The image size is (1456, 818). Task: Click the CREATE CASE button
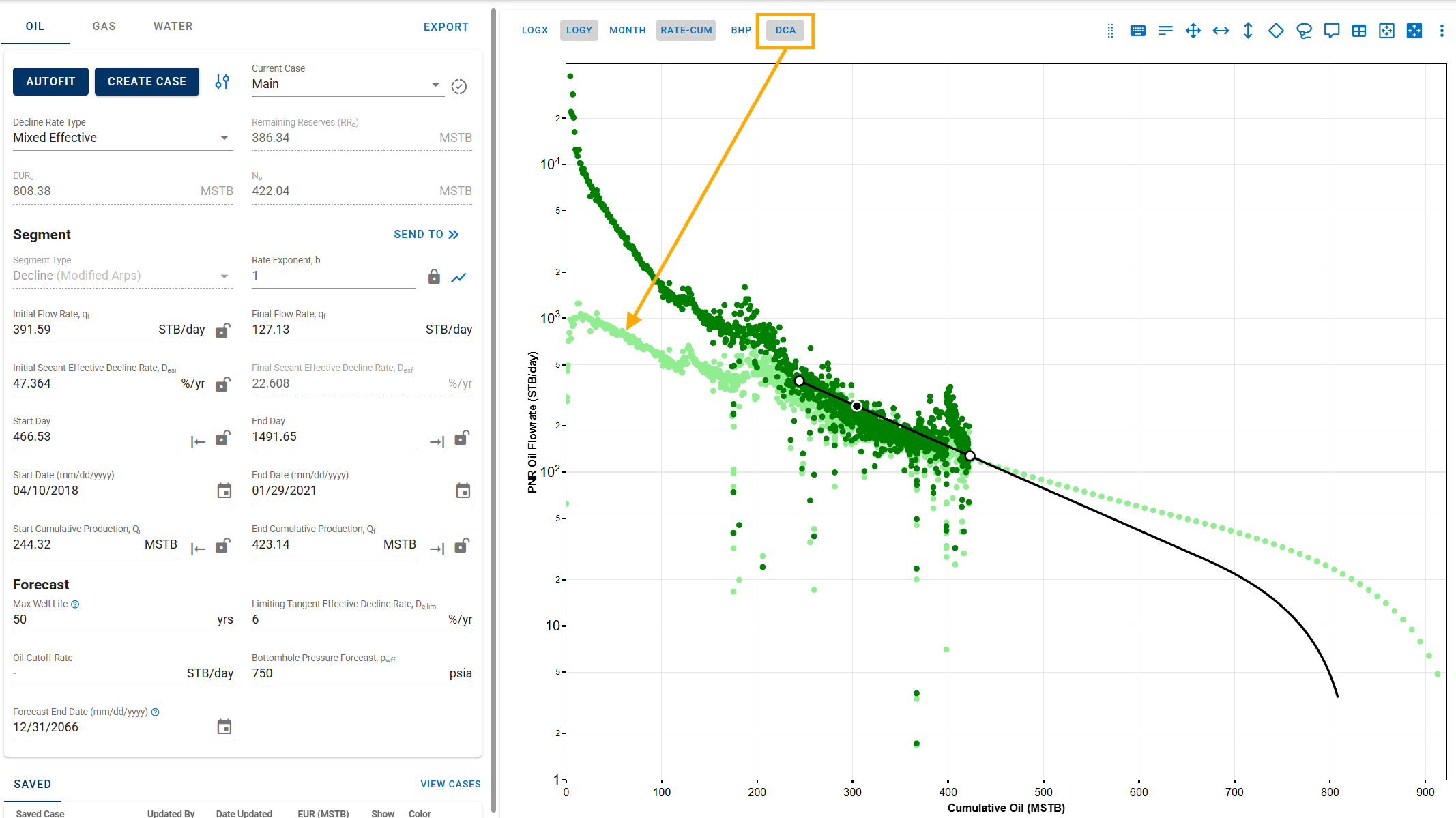click(x=147, y=81)
